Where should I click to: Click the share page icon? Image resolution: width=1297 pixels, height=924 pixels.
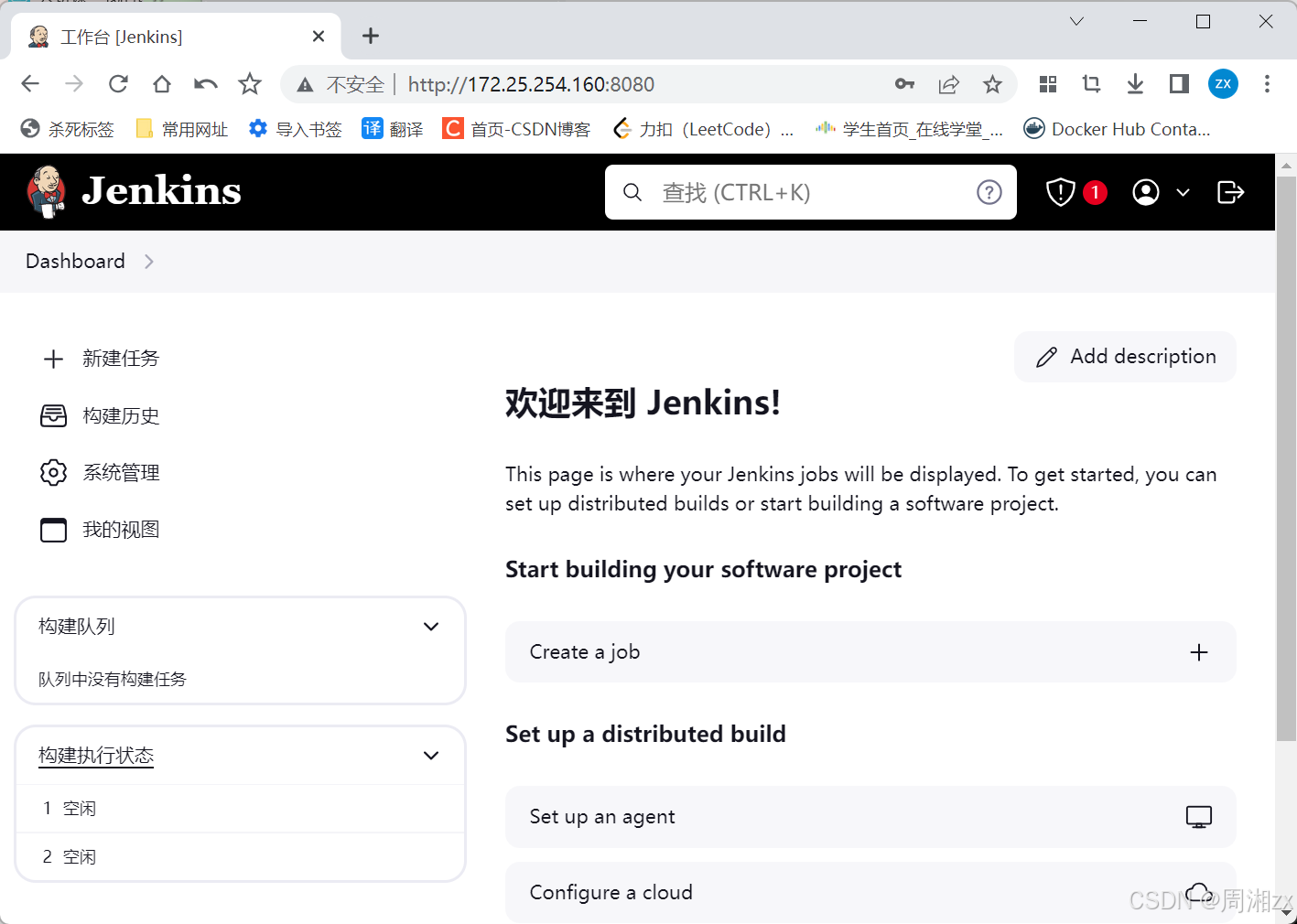[x=948, y=84]
